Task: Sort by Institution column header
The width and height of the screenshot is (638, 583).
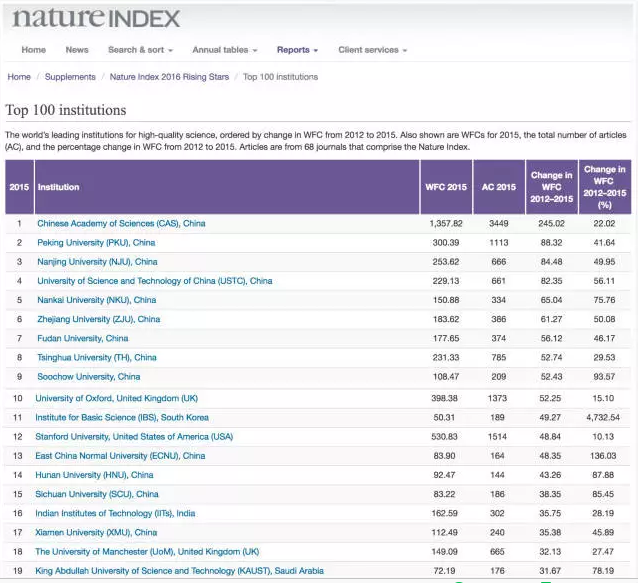Action: click(x=58, y=187)
